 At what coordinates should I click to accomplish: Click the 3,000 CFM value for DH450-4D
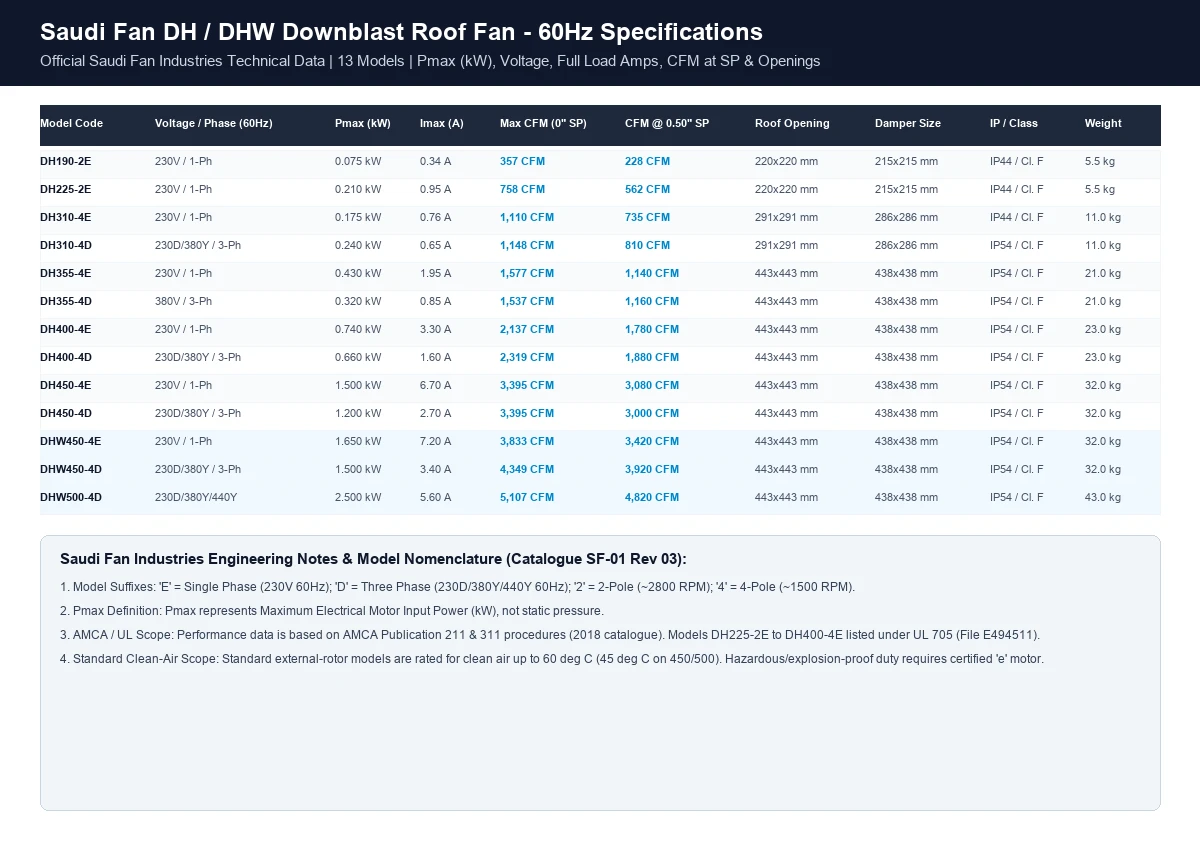pyautogui.click(x=652, y=413)
